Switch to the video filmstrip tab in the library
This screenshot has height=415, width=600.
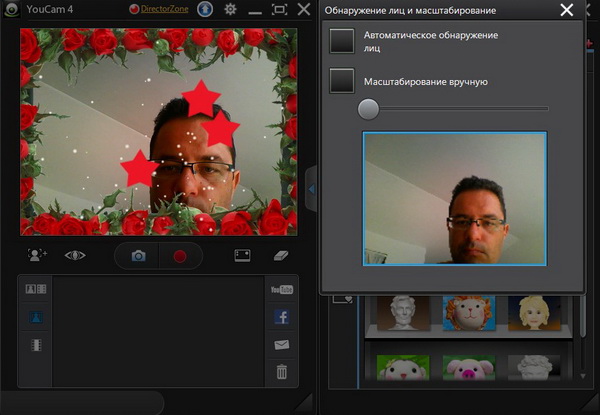point(35,345)
